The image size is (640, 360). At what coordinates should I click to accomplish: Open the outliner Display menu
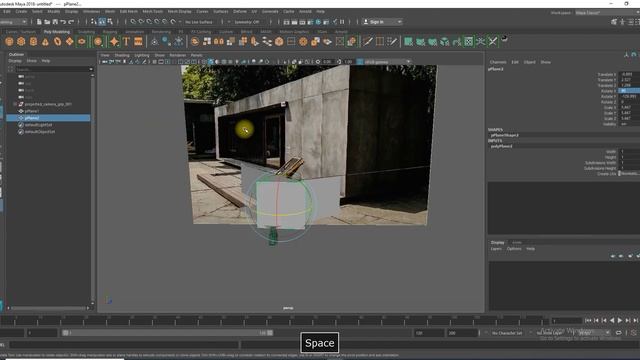pos(15,61)
